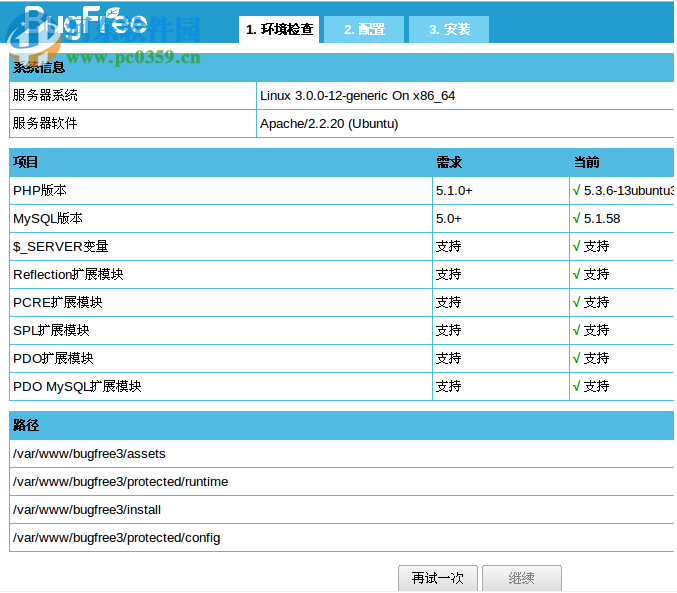Select the PHP版本 row label
The width and height of the screenshot is (677, 593).
coord(40,190)
